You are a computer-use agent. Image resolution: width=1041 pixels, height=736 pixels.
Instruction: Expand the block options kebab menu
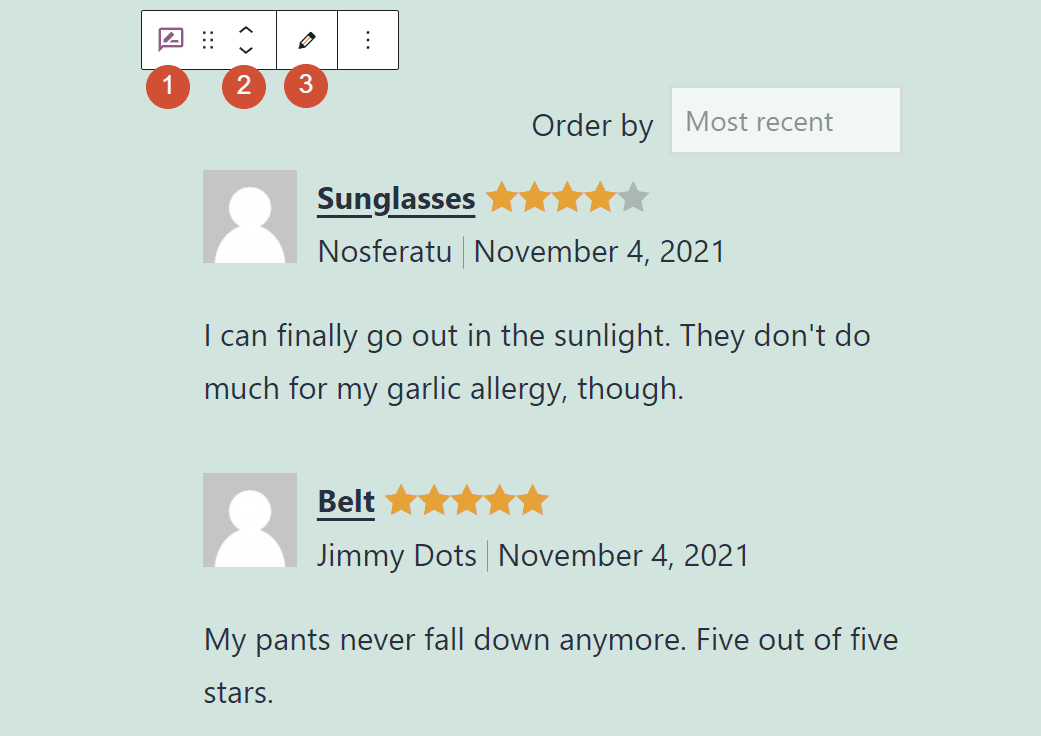pyautogui.click(x=367, y=39)
